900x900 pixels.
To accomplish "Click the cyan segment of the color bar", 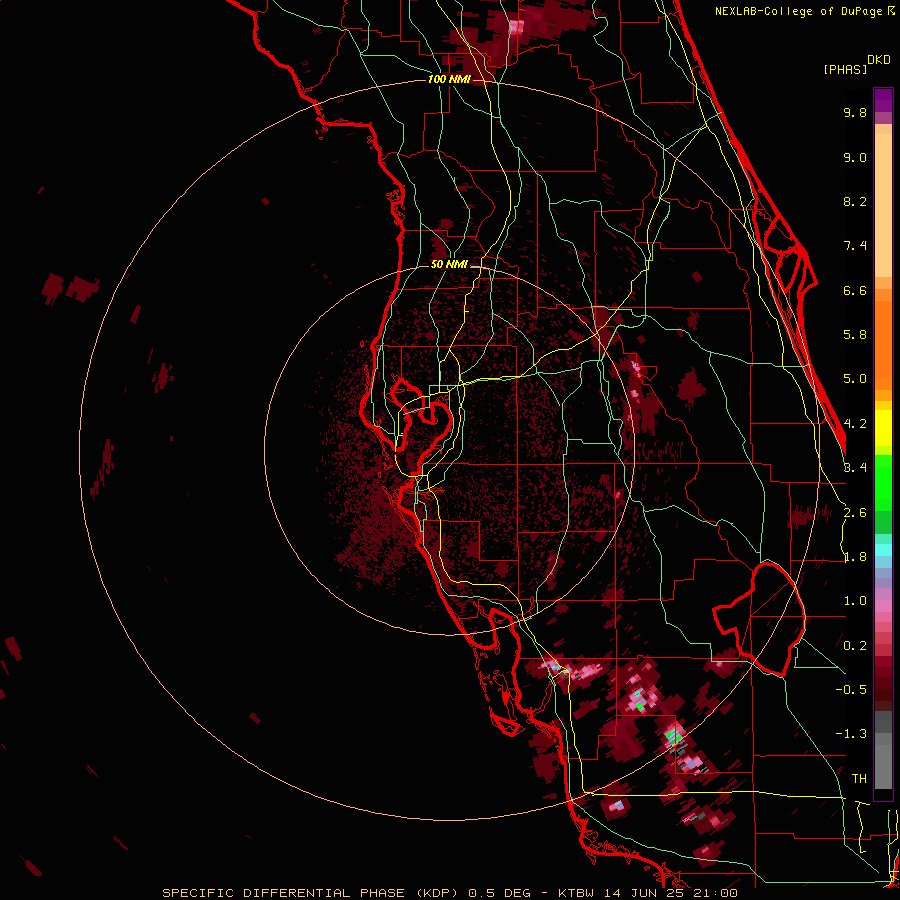I will coord(883,550).
